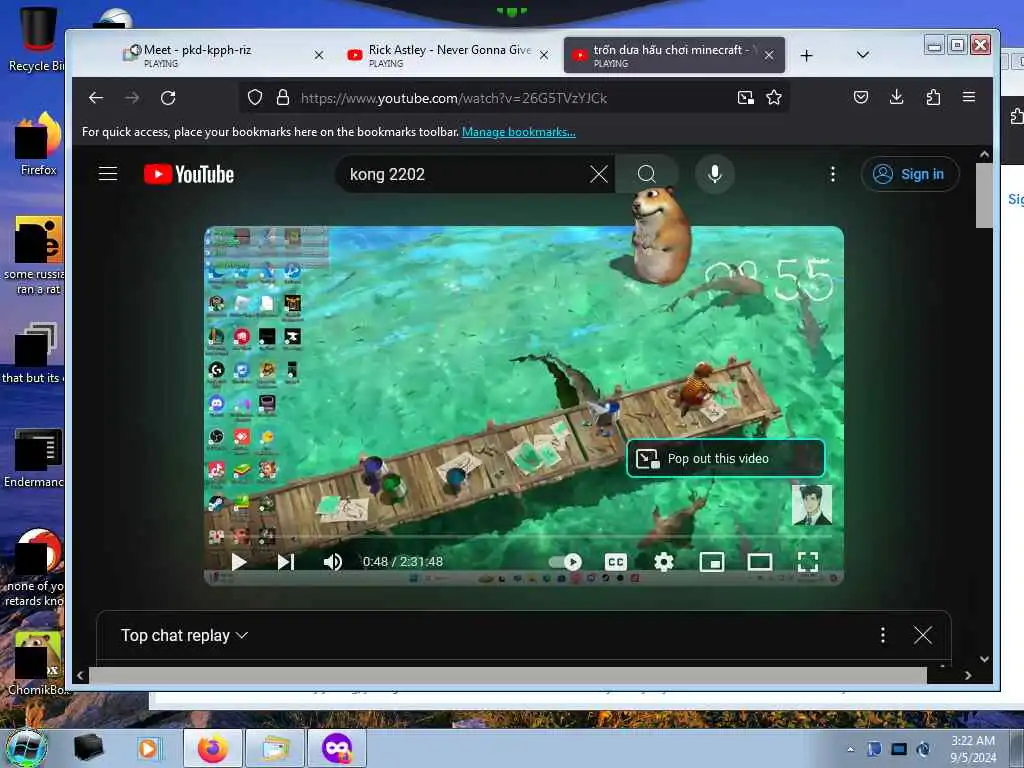The image size is (1024, 768).
Task: Click the YouTube search magnifier button
Action: coord(647,174)
